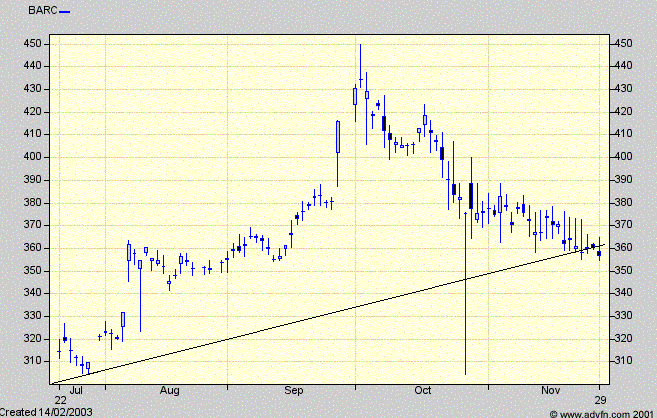The height and width of the screenshot is (418, 657).
Task: Open the www.advfn.com copyright link
Action: (x=598, y=412)
